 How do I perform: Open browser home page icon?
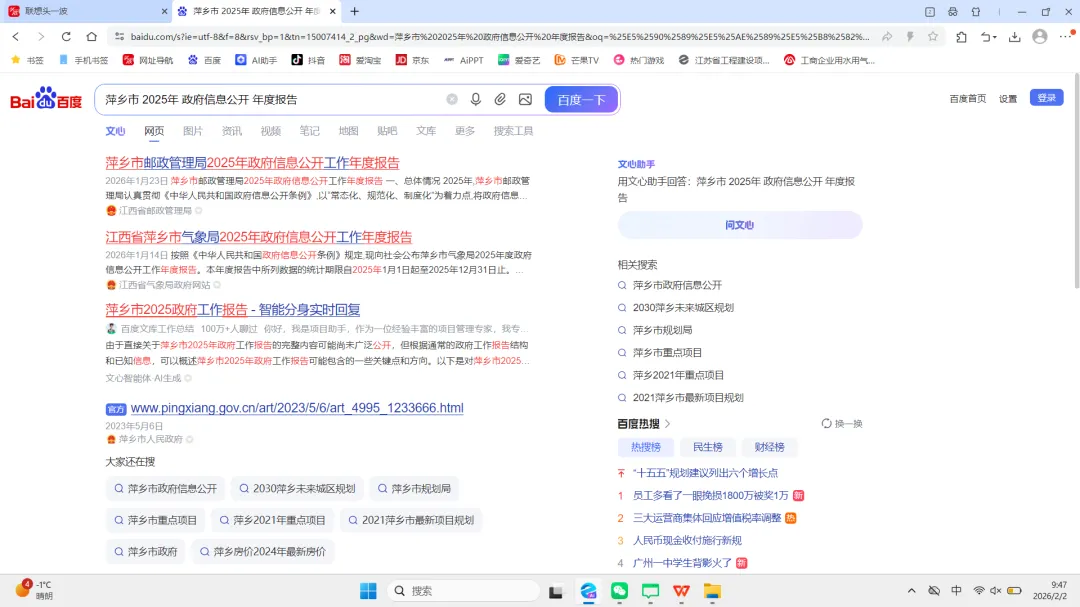click(x=92, y=37)
